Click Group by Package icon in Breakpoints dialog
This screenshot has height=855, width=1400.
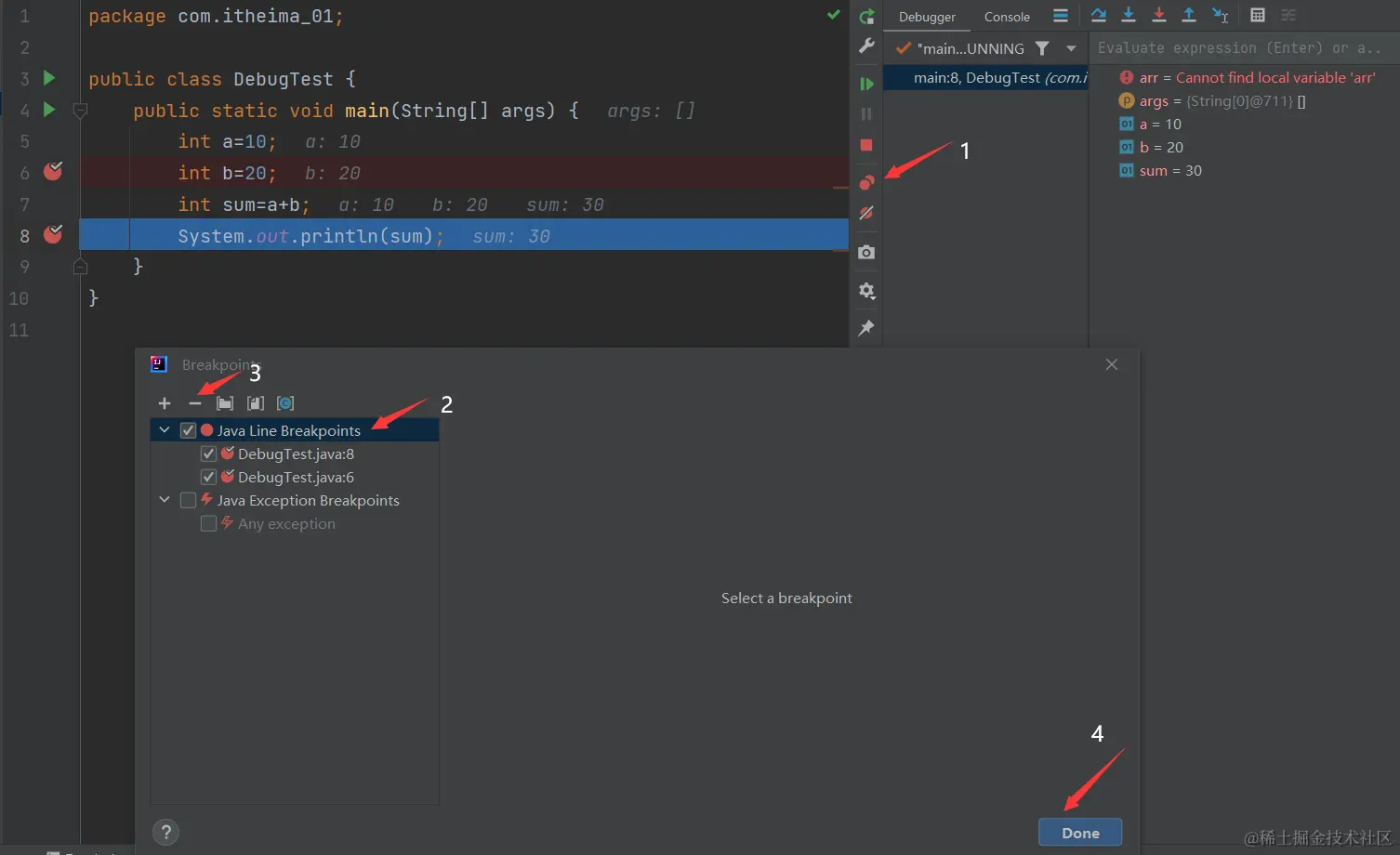(225, 403)
